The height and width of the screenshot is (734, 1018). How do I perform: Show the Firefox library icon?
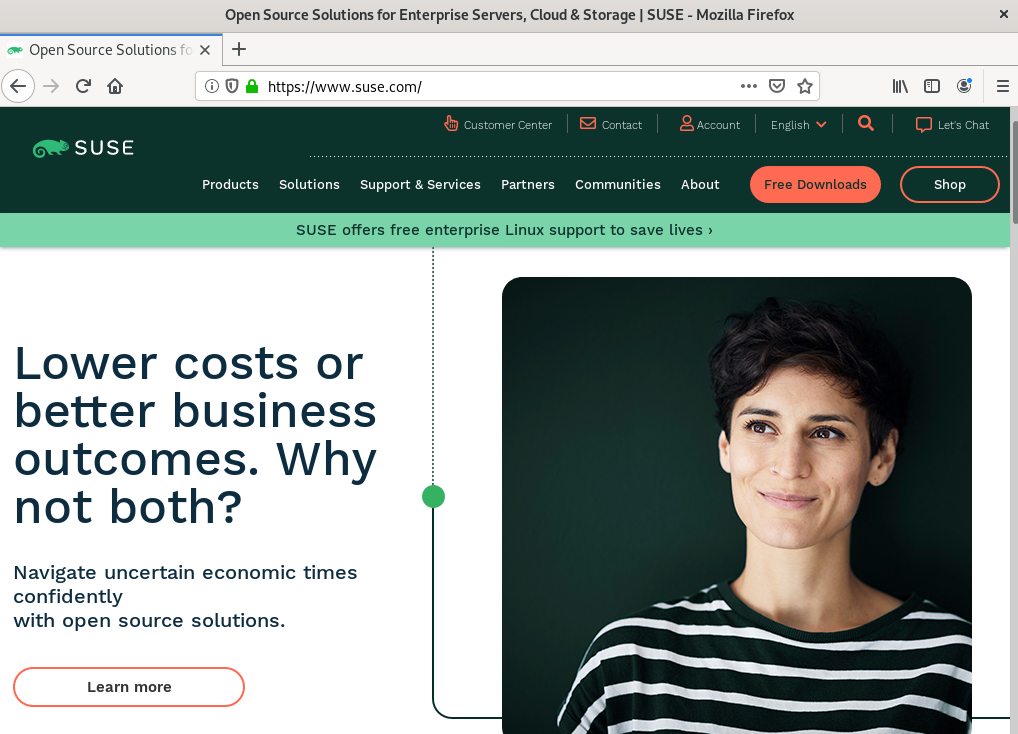click(x=900, y=86)
